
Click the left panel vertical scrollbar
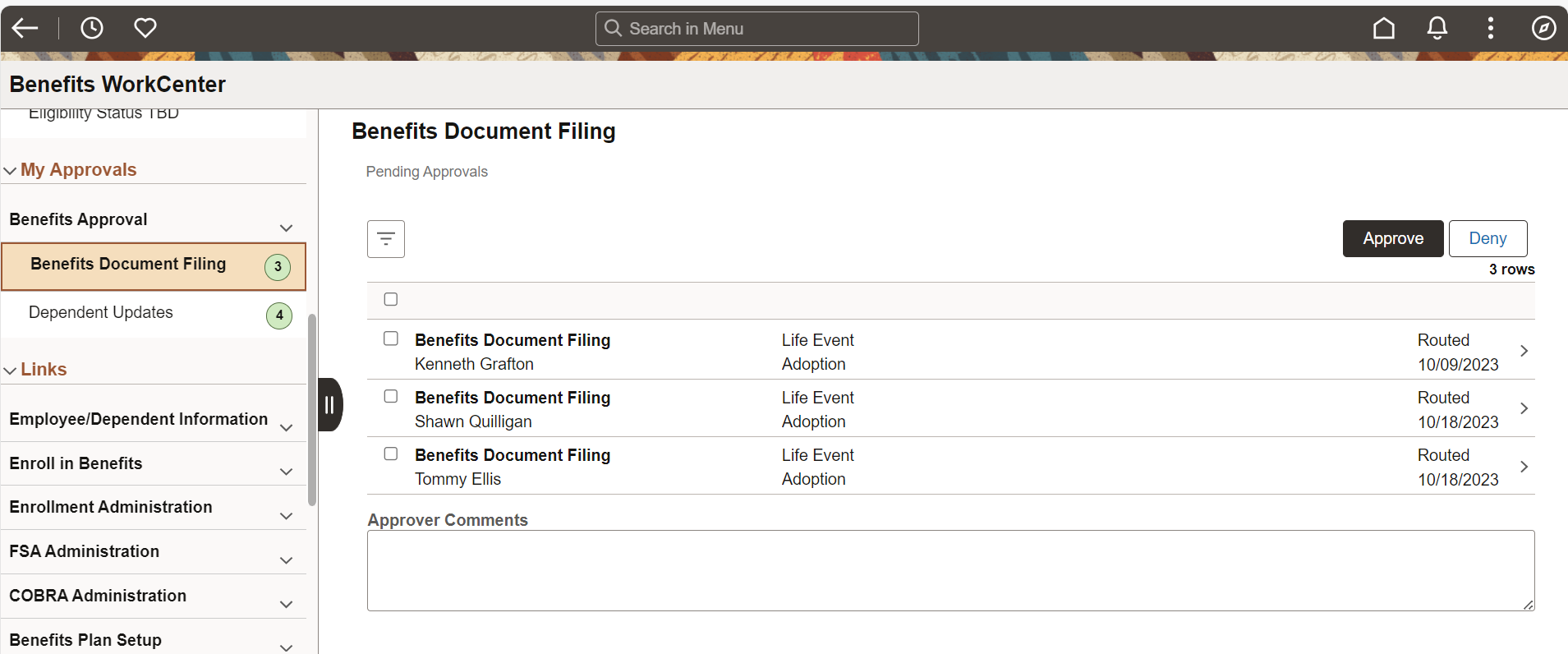coord(312,409)
